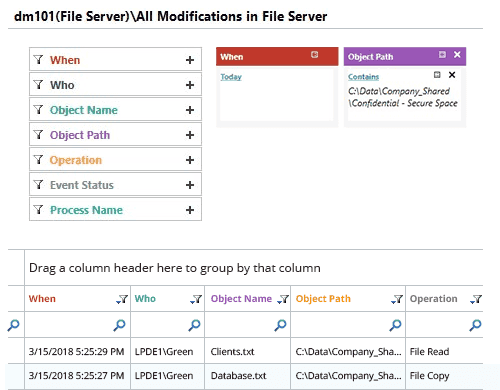Screen dimensions: 500x390
Task: Add a Who filter with plus icon
Action: [x=190, y=85]
